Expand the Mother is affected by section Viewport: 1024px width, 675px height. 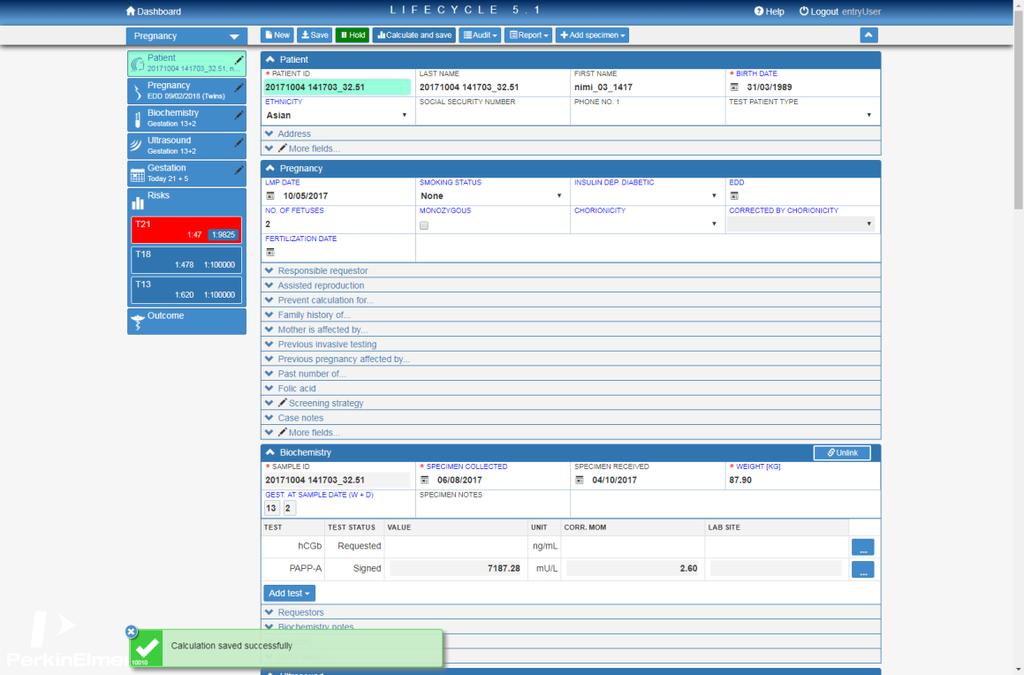pyautogui.click(x=570, y=330)
